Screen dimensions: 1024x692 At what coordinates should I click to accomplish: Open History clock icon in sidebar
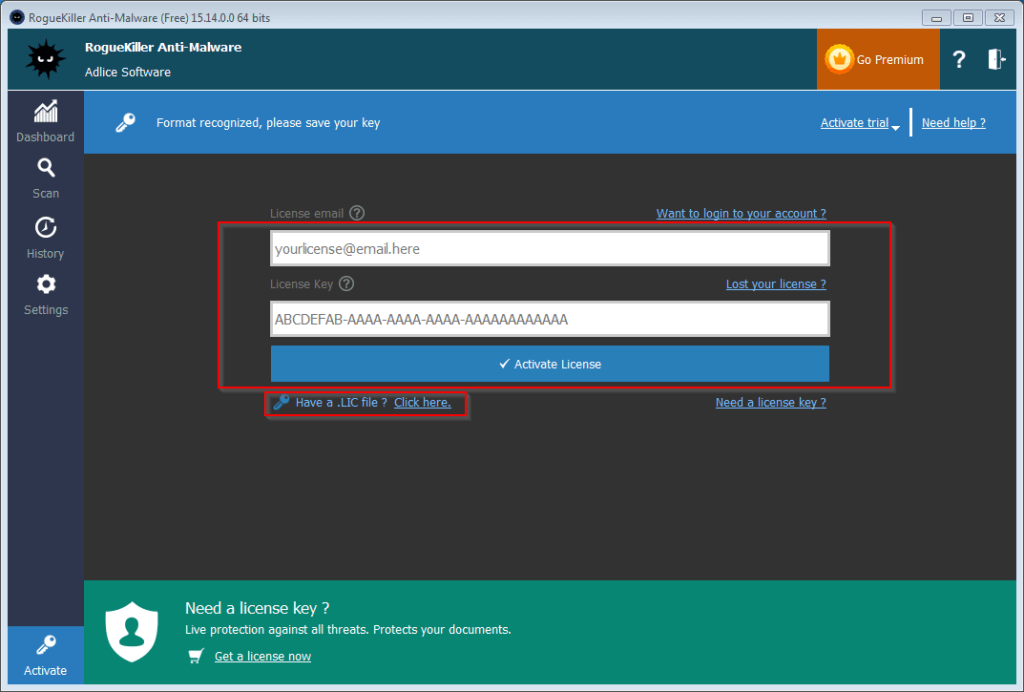(x=45, y=227)
